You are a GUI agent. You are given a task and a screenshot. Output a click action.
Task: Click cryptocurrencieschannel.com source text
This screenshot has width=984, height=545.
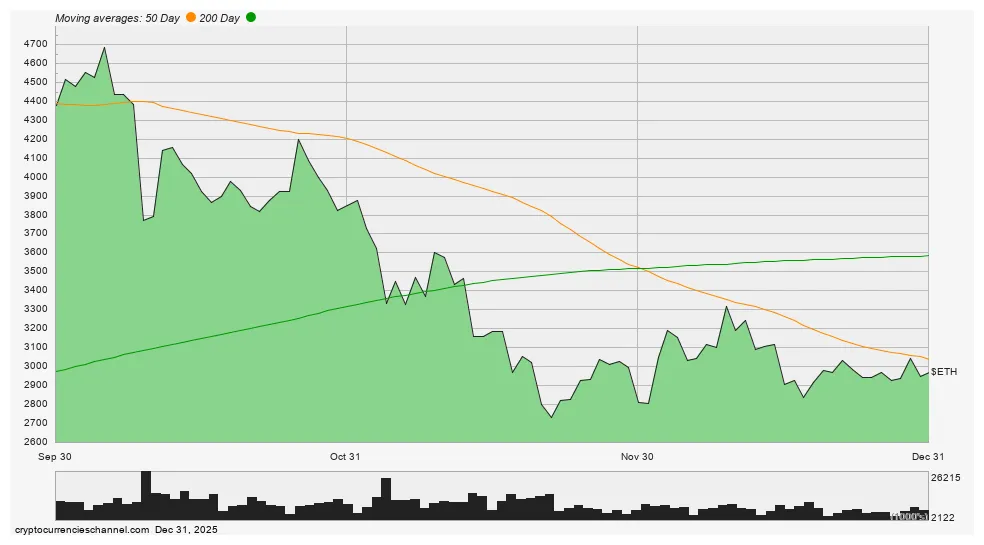pyautogui.click(x=82, y=530)
